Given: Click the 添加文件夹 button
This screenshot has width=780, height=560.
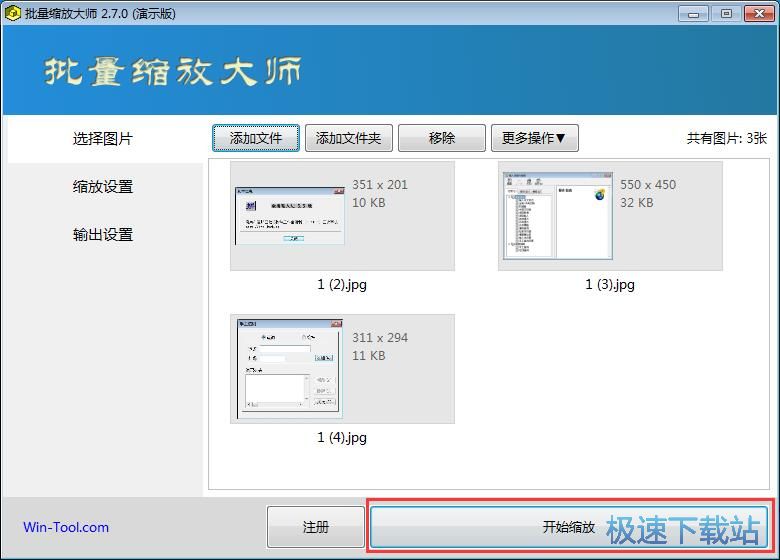Looking at the screenshot, I should pyautogui.click(x=349, y=138).
